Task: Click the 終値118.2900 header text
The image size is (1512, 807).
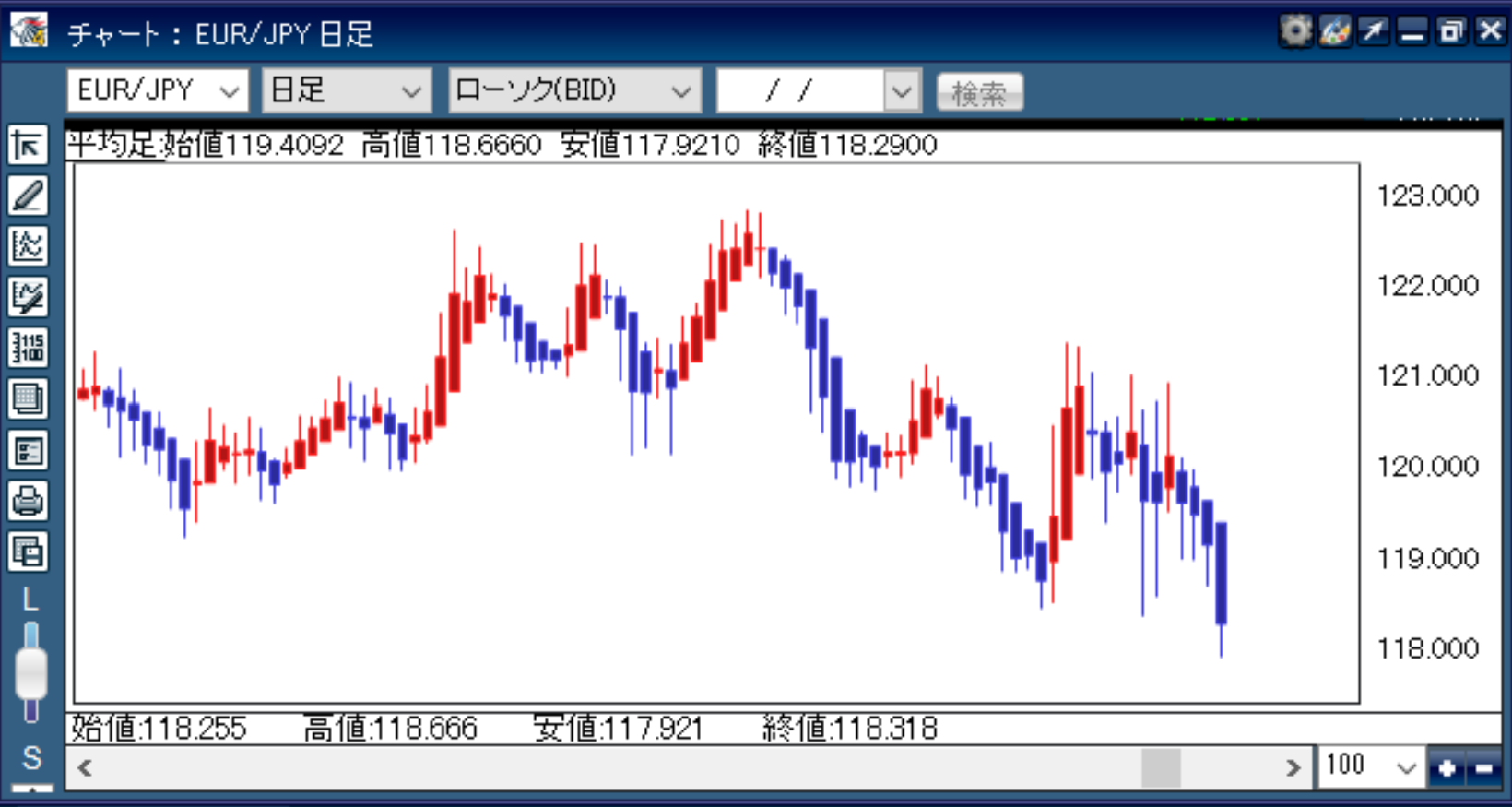Action: tap(847, 145)
